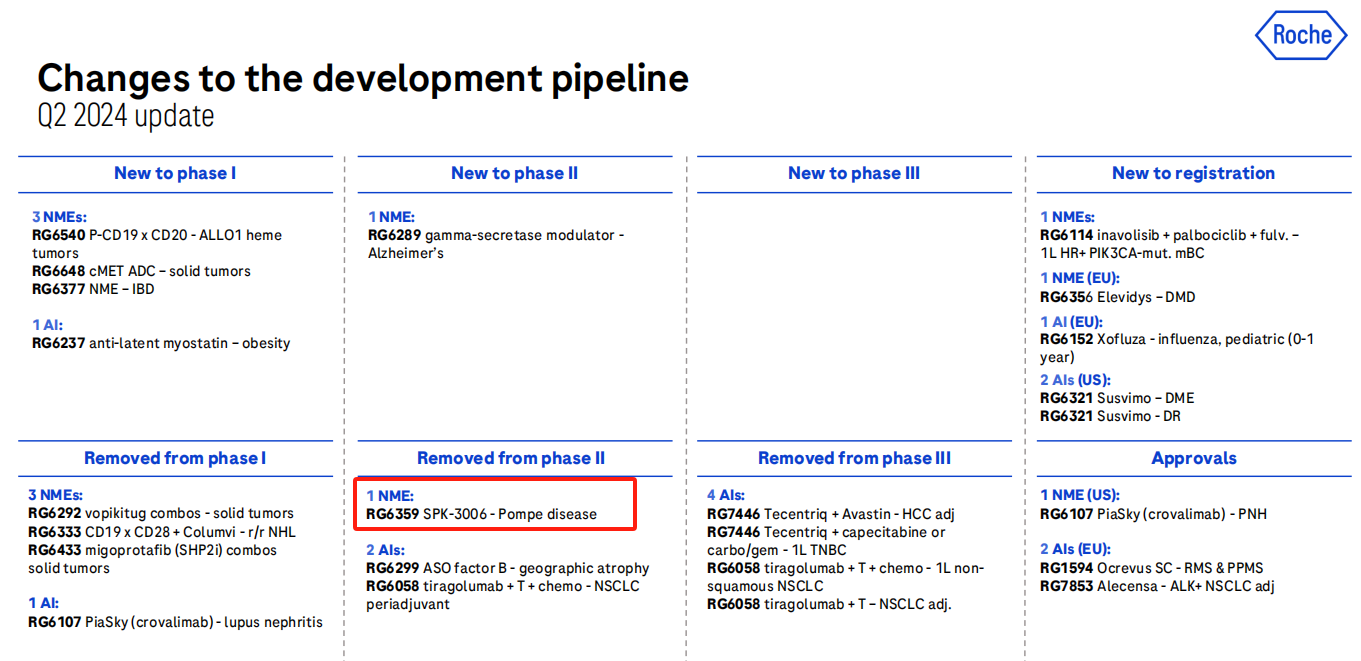Select RG6289 gamma-secretase modulator entry

click(496, 244)
